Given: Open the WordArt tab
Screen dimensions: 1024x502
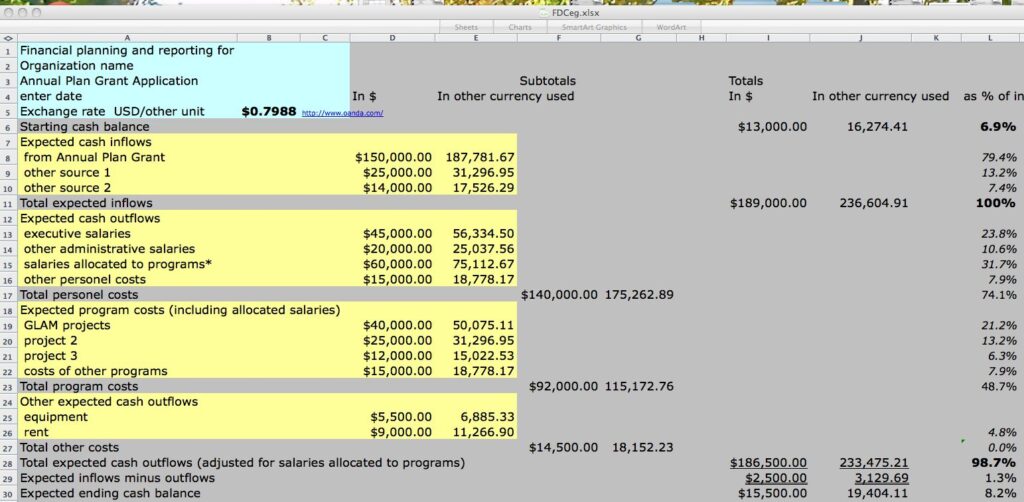Looking at the screenshot, I should 671,27.
